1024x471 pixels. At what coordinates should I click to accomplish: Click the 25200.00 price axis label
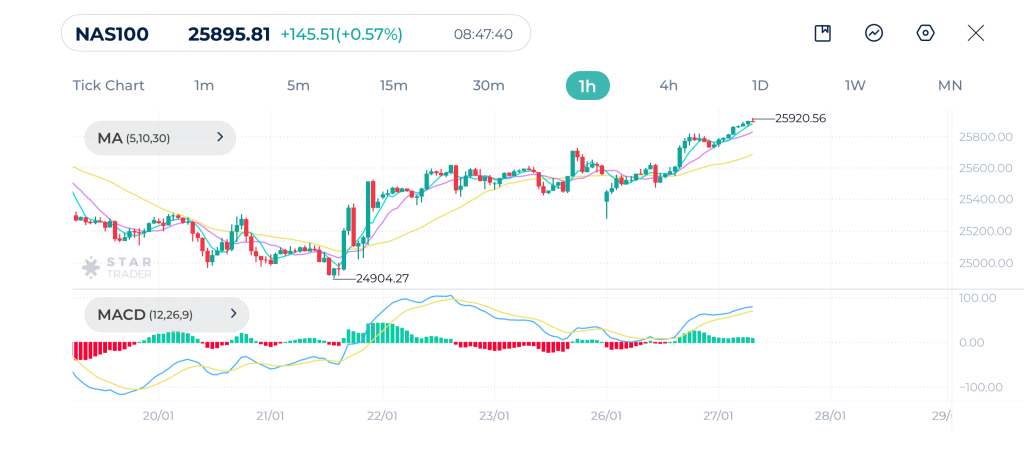[x=985, y=231]
